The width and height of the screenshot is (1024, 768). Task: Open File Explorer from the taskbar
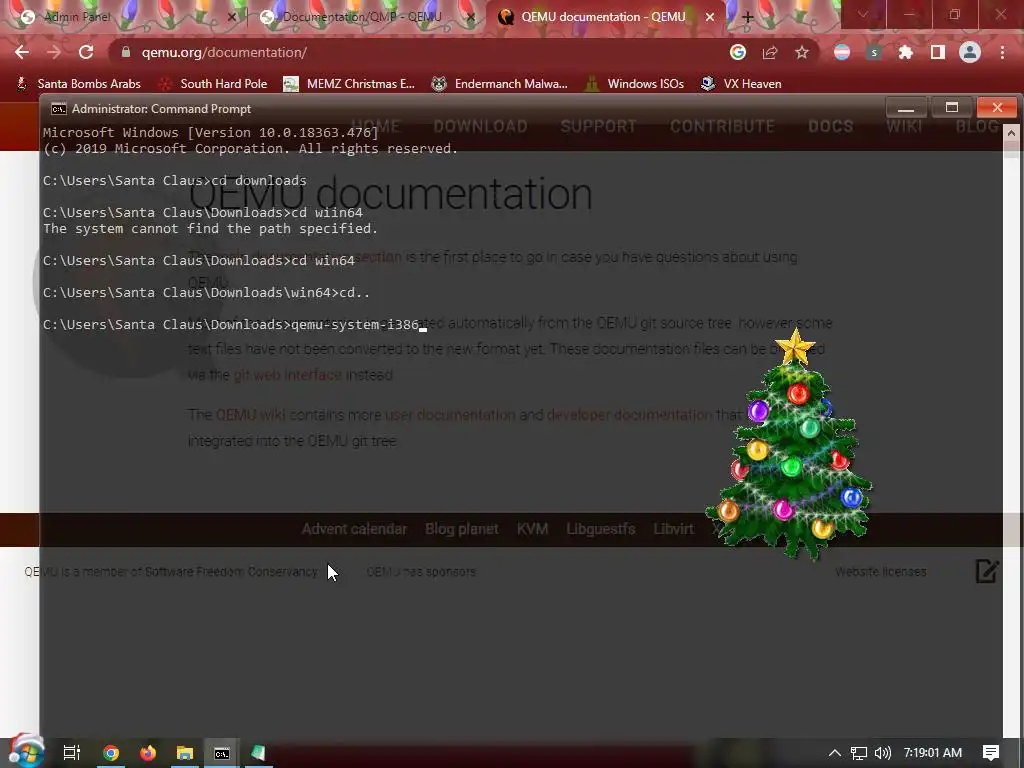[x=185, y=753]
